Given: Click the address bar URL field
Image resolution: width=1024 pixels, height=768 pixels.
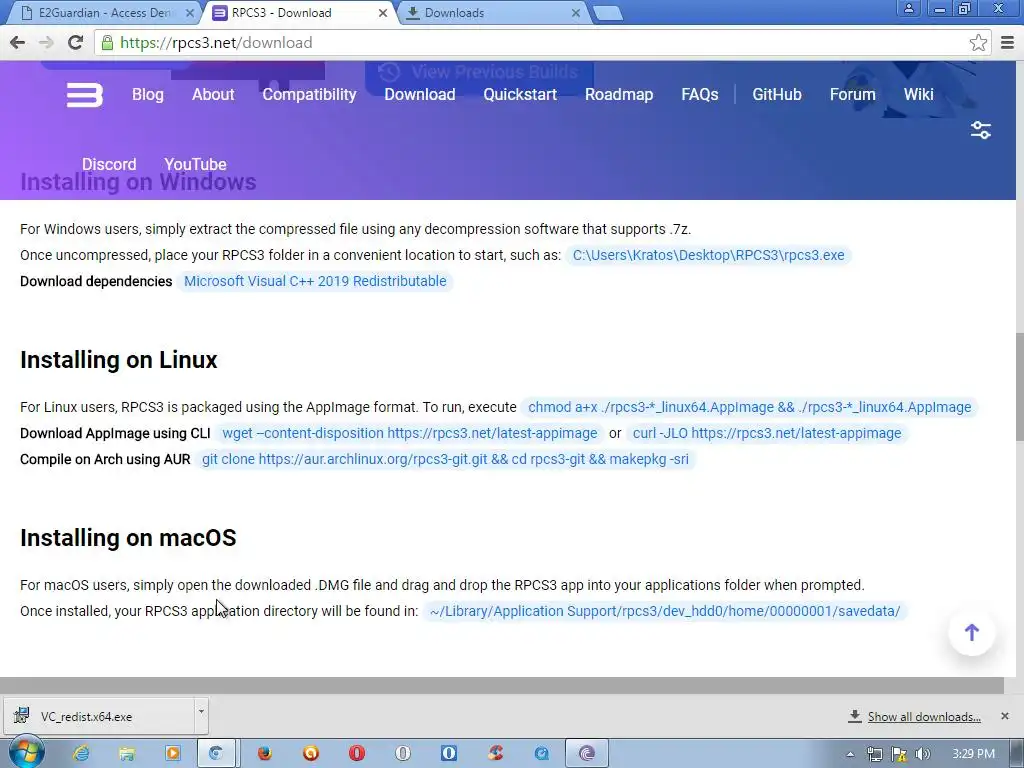Looking at the screenshot, I should (x=536, y=43).
